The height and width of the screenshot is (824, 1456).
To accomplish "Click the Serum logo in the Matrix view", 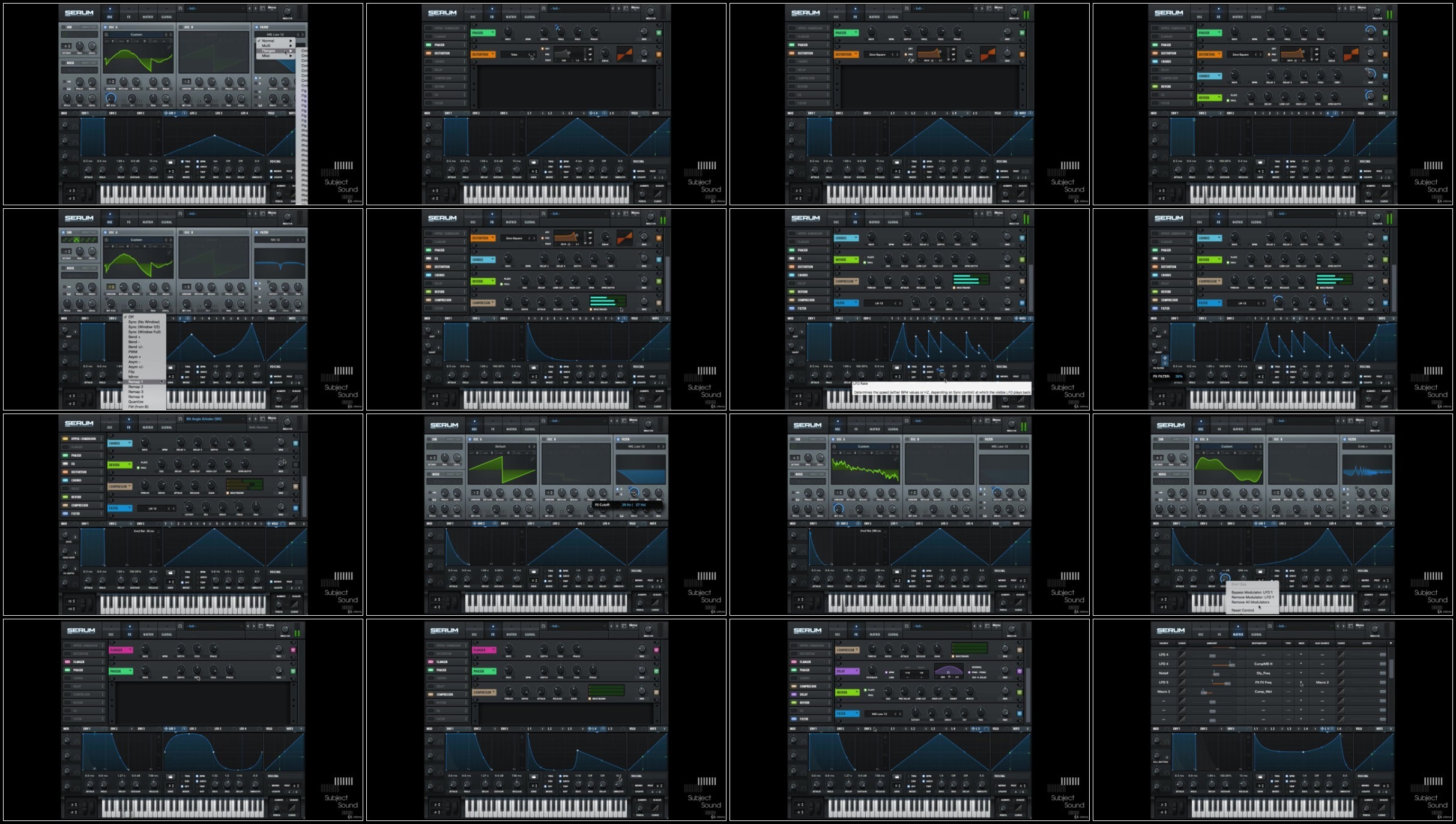I will (1171, 630).
